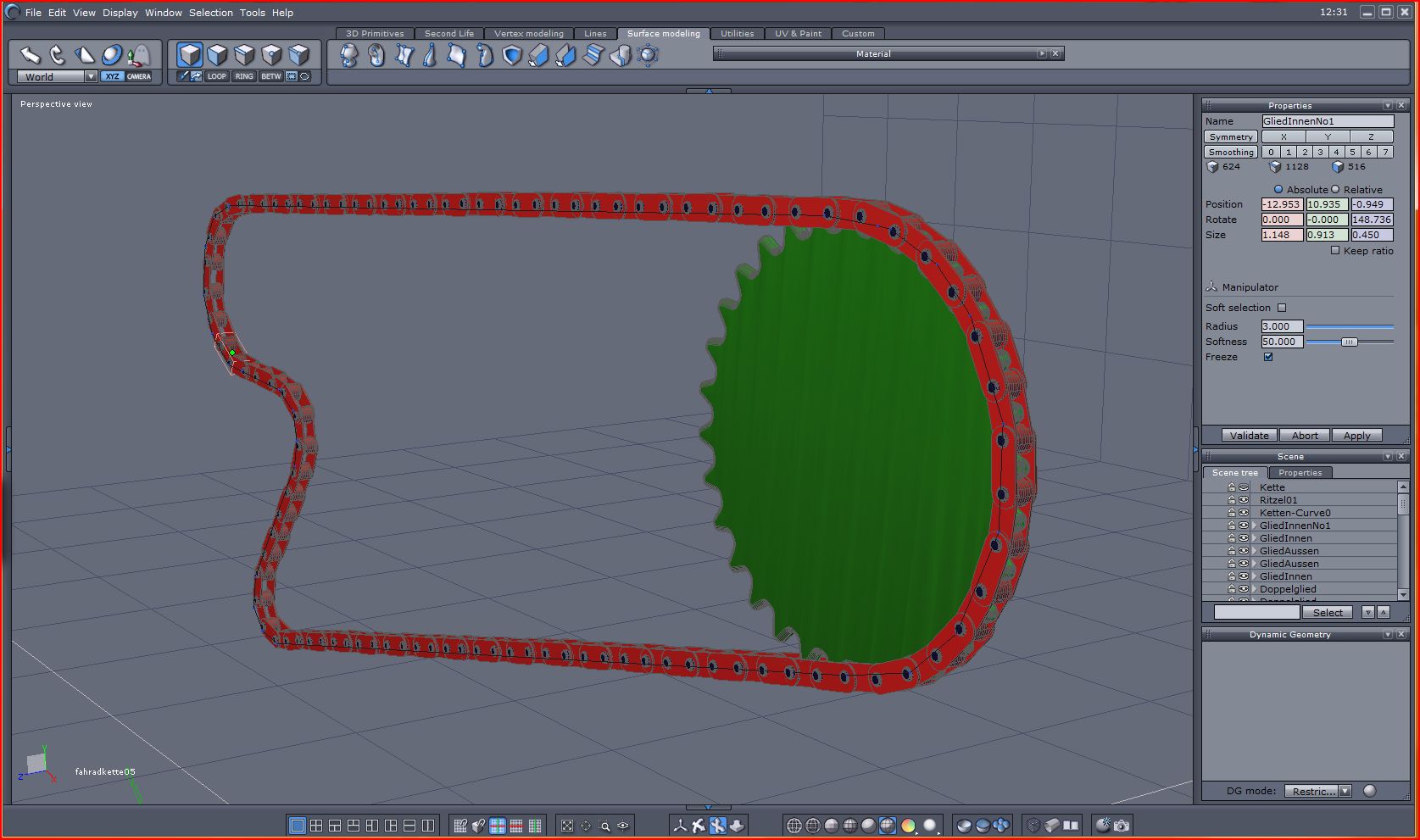Image resolution: width=1420 pixels, height=840 pixels.
Task: Click the Symmetry button
Action: (x=1231, y=136)
